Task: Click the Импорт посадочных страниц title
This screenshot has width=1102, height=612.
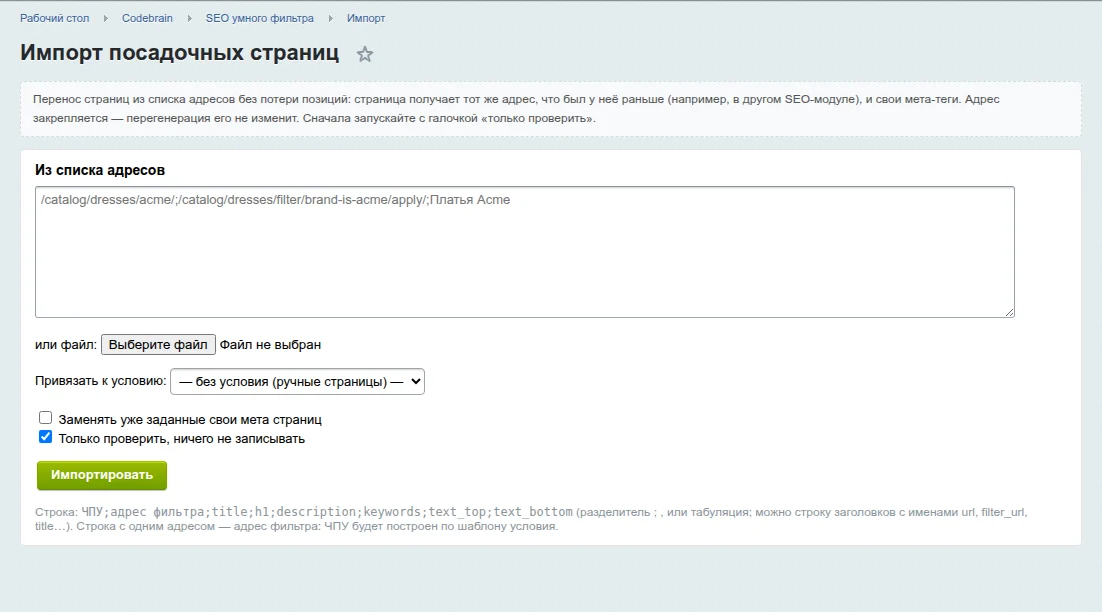Action: click(179, 53)
